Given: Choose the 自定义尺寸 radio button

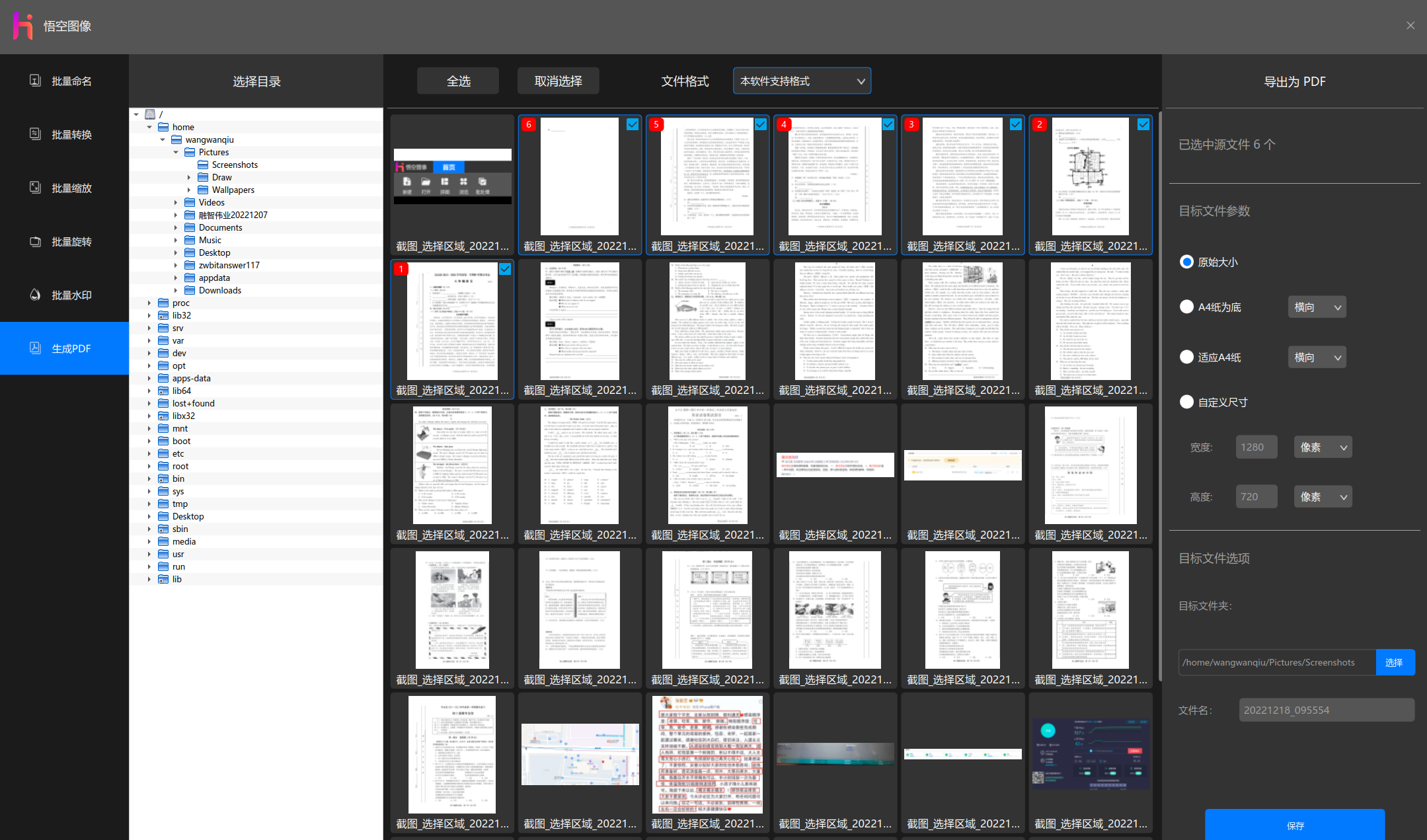Looking at the screenshot, I should click(x=1186, y=402).
